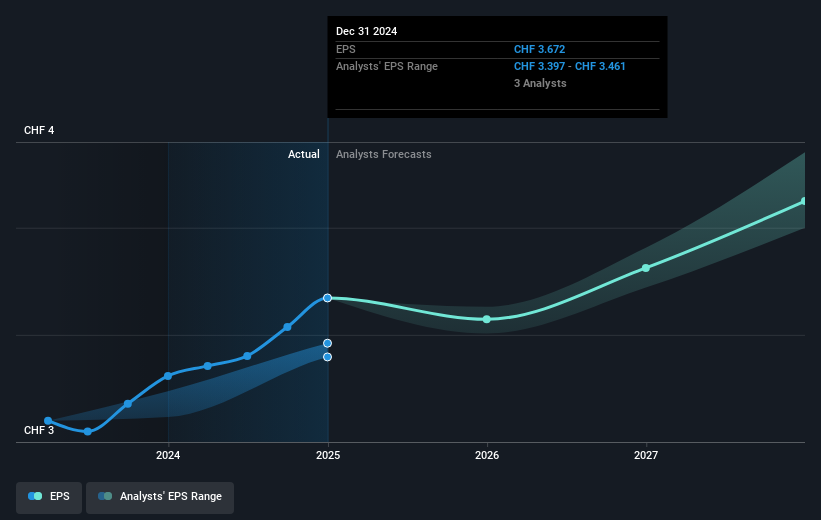Click the EPS point in mid-2024

247,356
